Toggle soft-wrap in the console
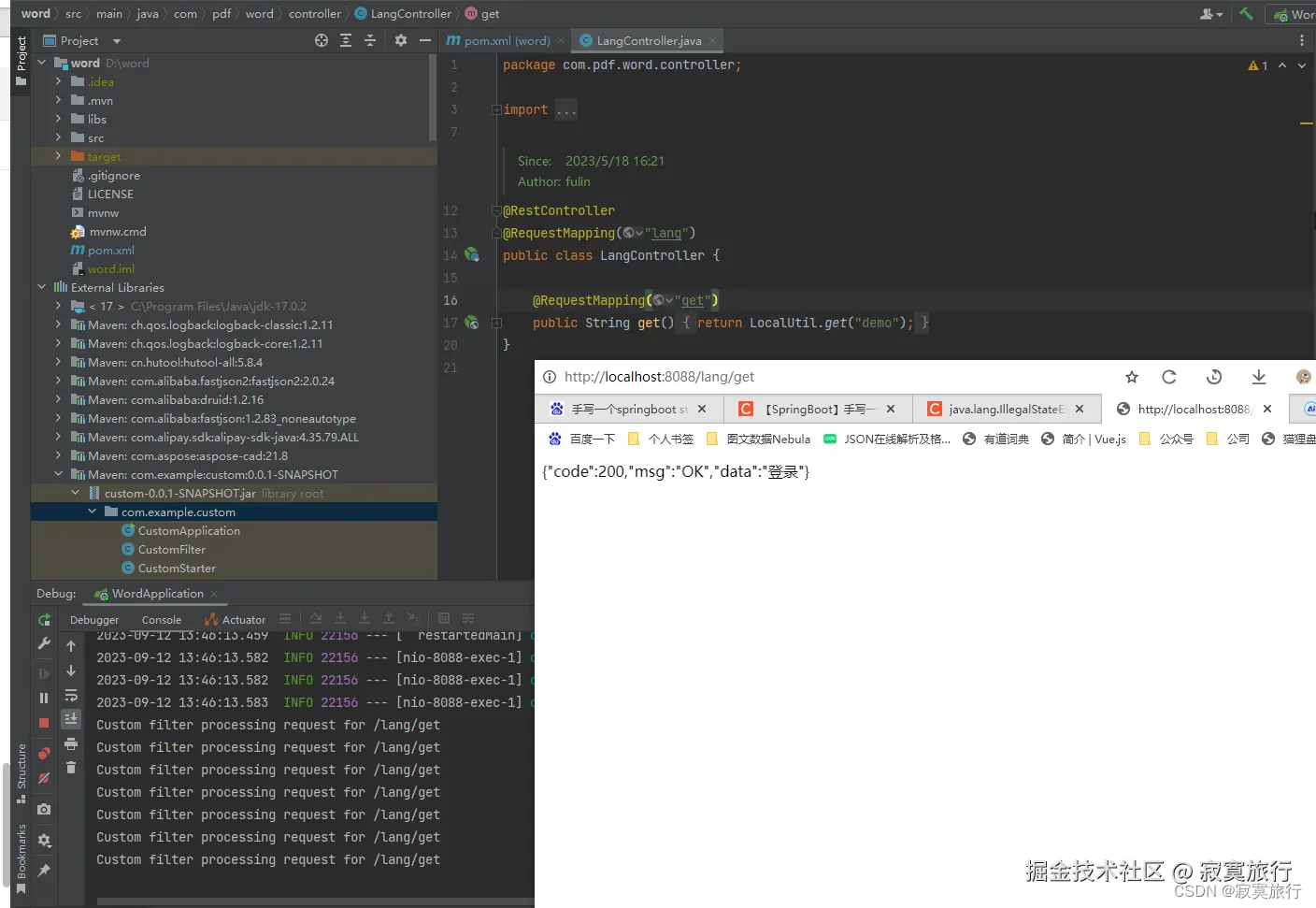 [x=71, y=696]
